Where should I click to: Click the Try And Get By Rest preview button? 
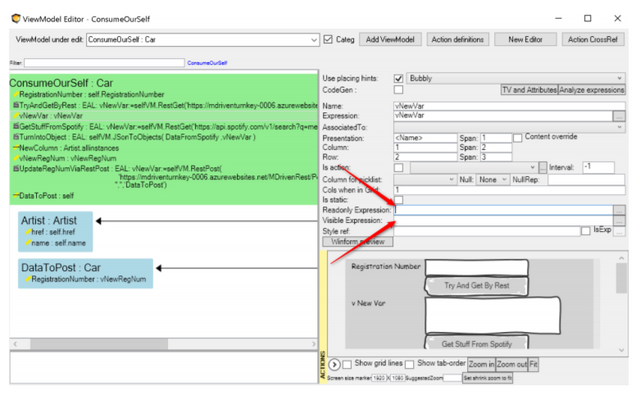click(476, 286)
